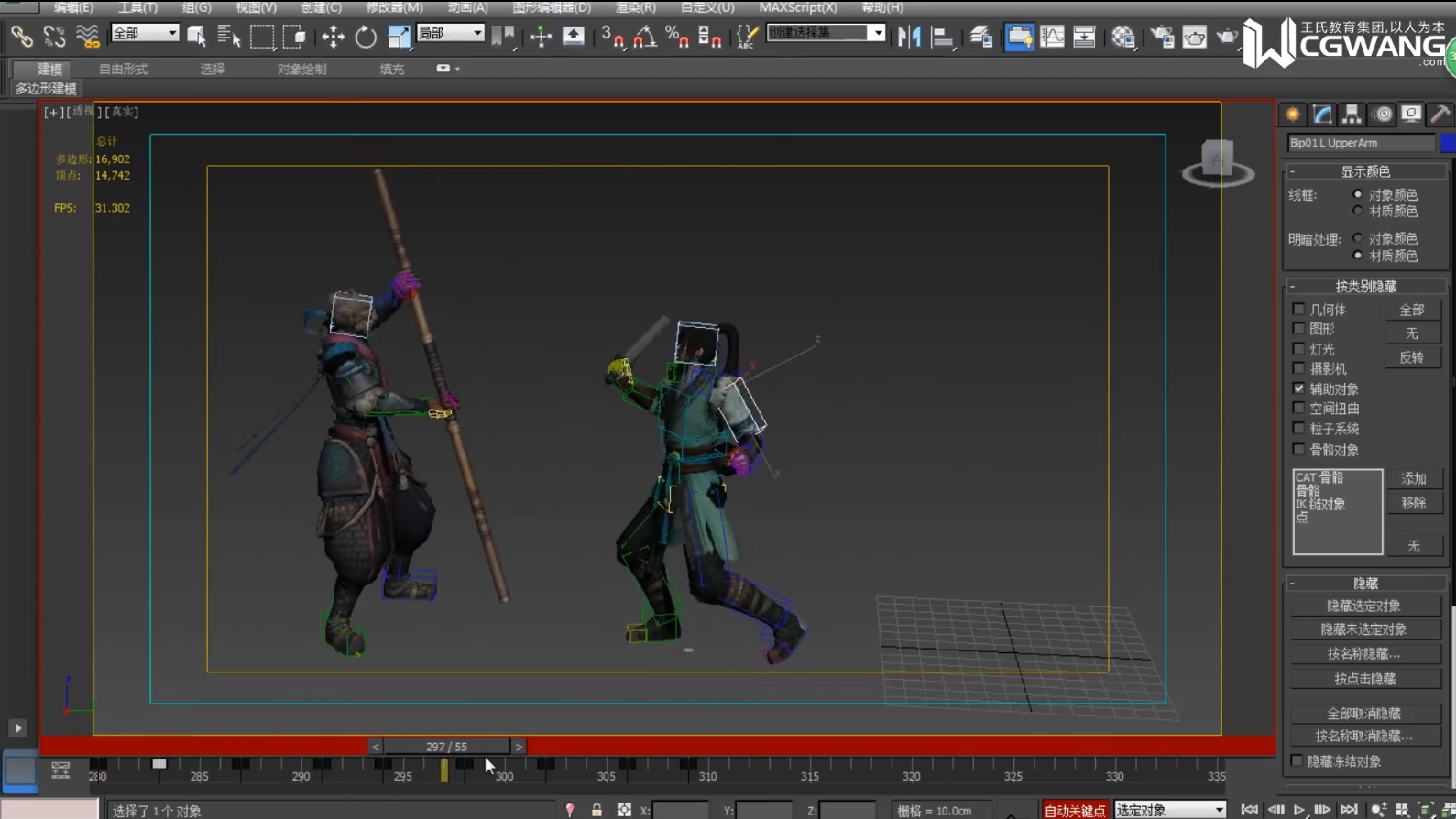1456x819 pixels.
Task: Toggle the Window/Crossing selection icon
Action: (x=294, y=37)
